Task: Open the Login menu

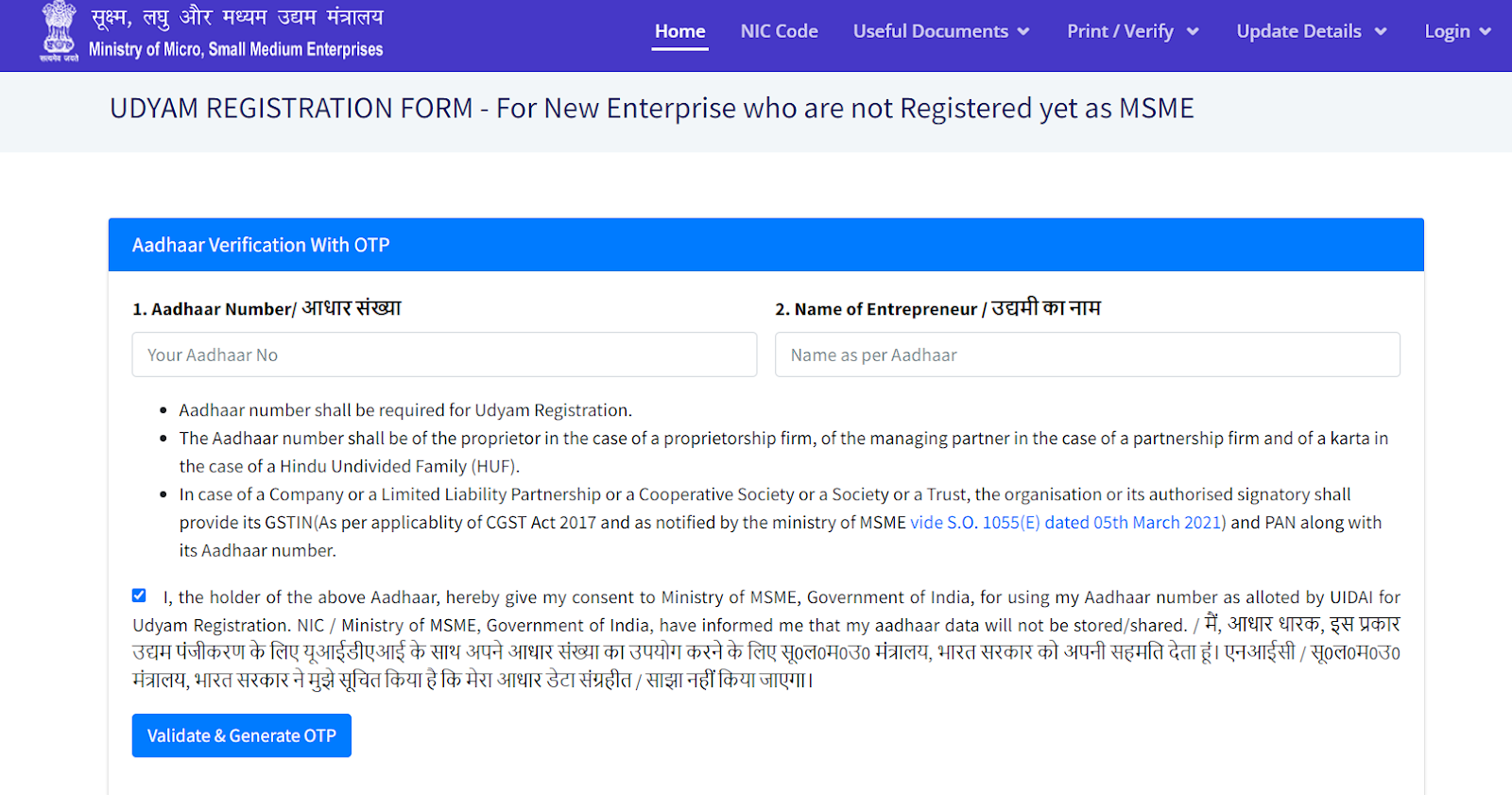Action: click(1458, 31)
